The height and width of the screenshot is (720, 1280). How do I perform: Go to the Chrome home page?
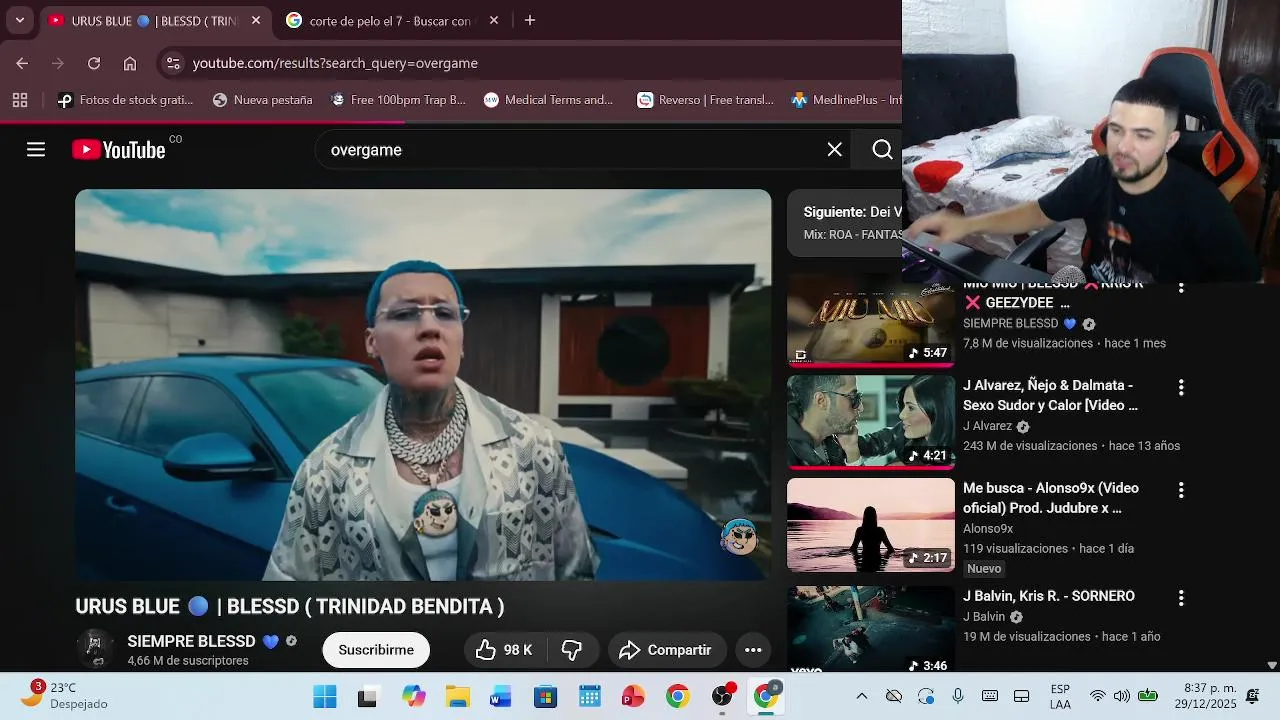point(130,63)
